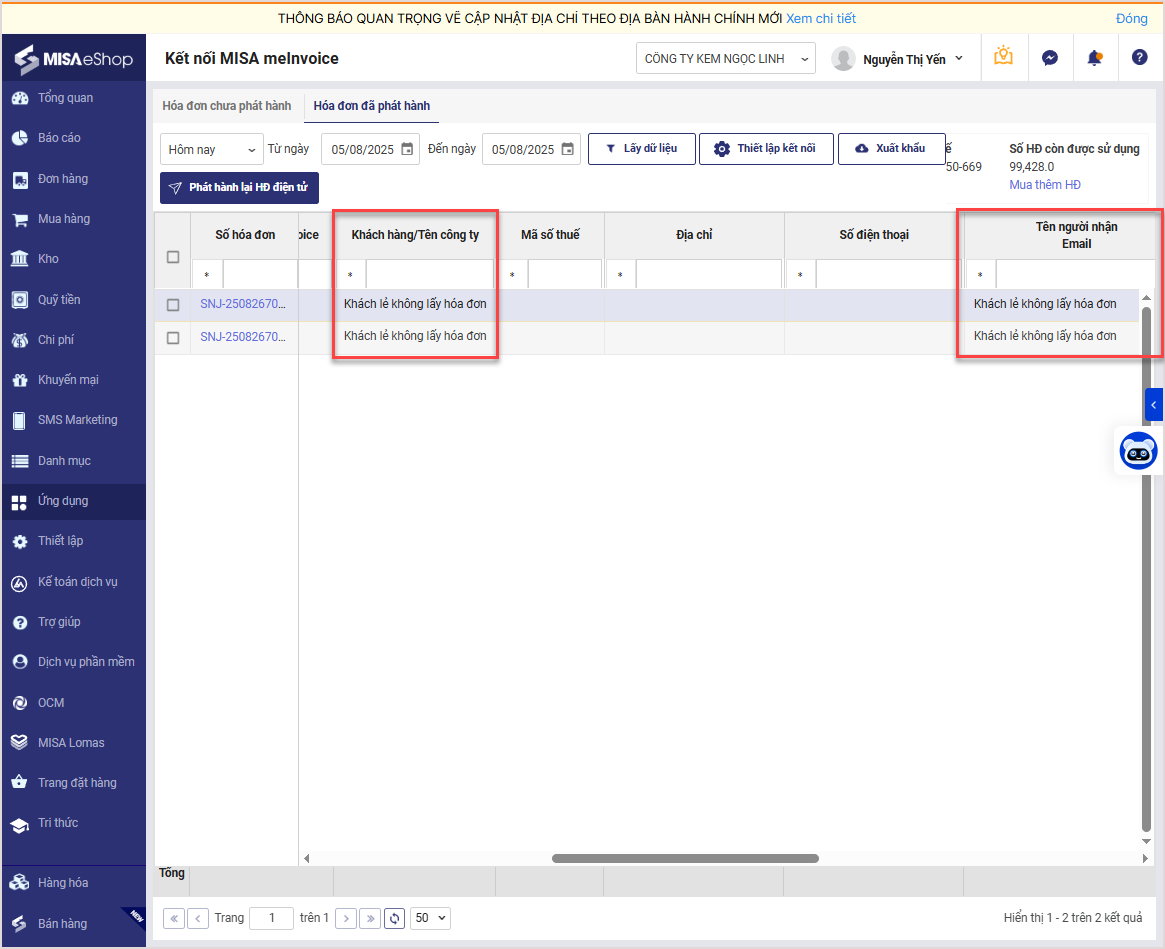Open Hàng hóa goods icon
The height and width of the screenshot is (949, 1165).
(x=20, y=883)
